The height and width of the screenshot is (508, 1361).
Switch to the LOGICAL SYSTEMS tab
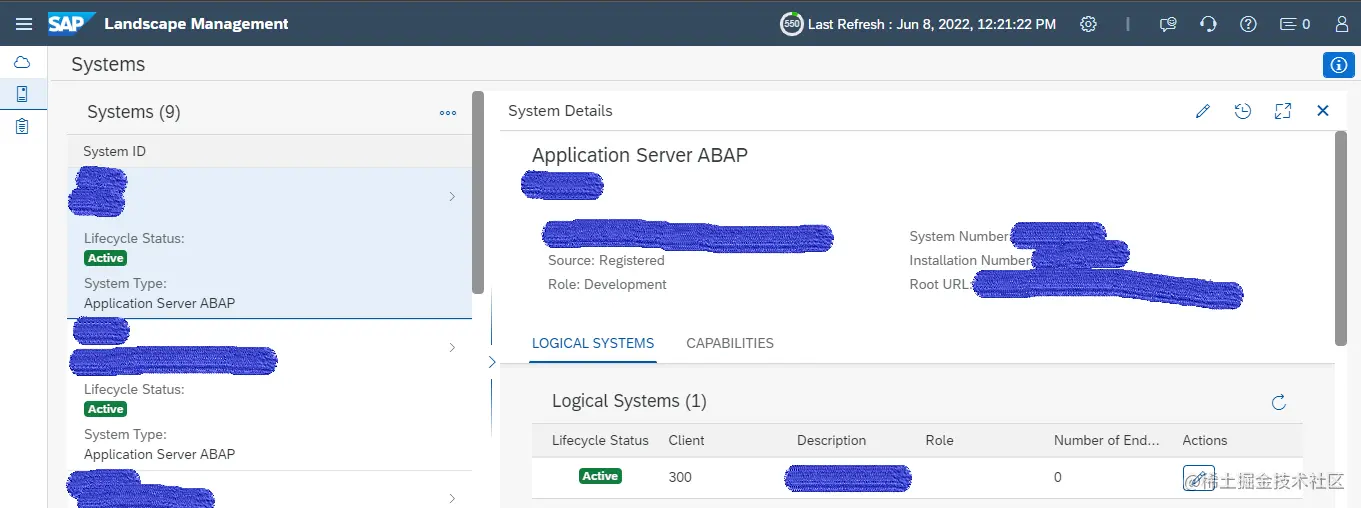point(593,343)
